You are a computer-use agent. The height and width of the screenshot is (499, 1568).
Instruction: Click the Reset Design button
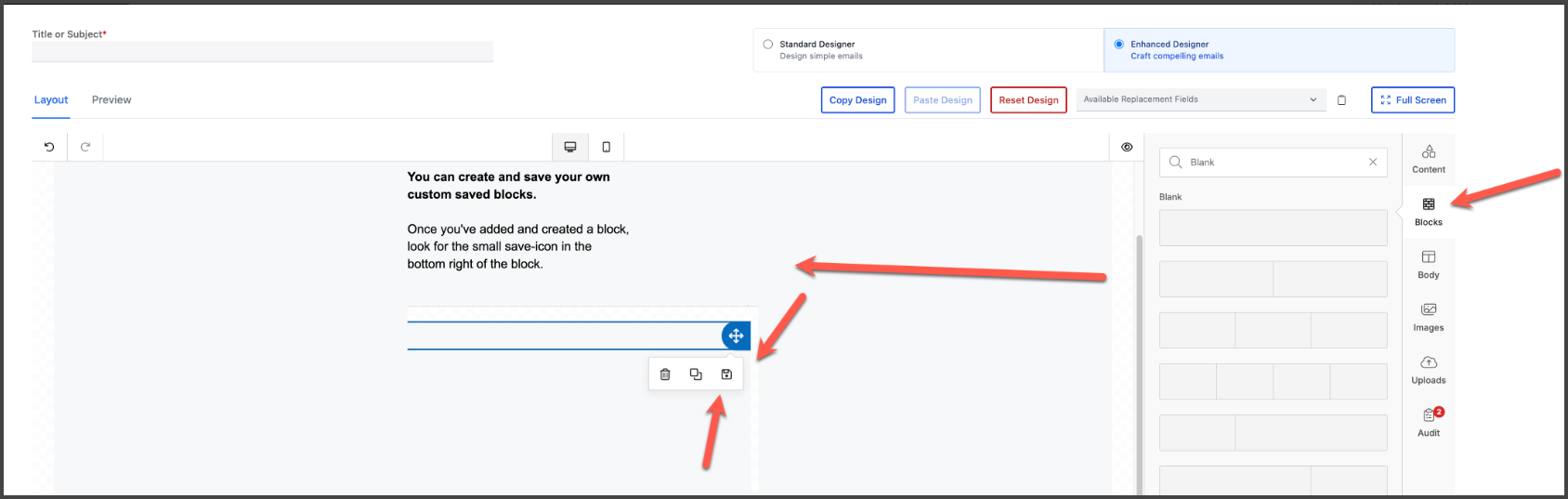tap(1028, 100)
